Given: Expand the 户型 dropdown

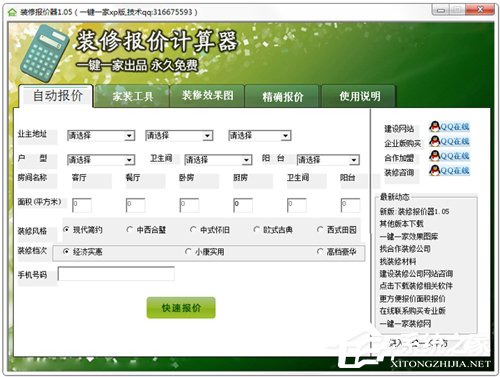Looking at the screenshot, I should pos(101,160).
